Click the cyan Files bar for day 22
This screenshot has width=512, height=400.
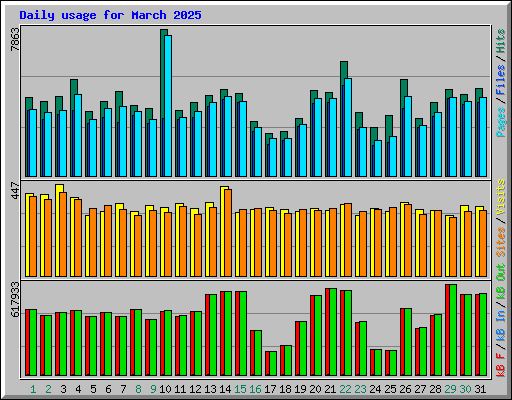348,127
